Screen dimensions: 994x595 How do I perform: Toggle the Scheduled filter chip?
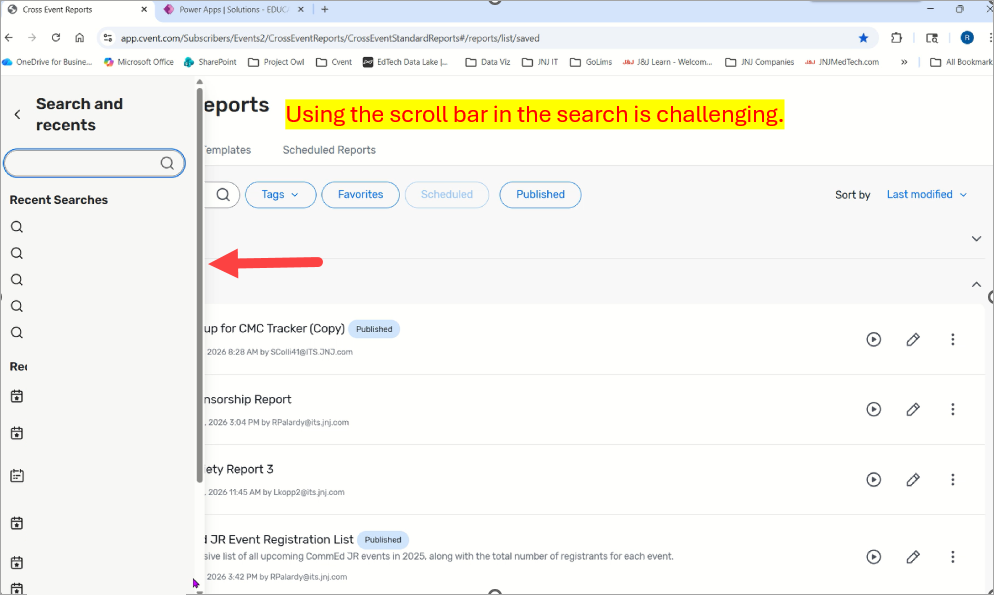tap(447, 194)
